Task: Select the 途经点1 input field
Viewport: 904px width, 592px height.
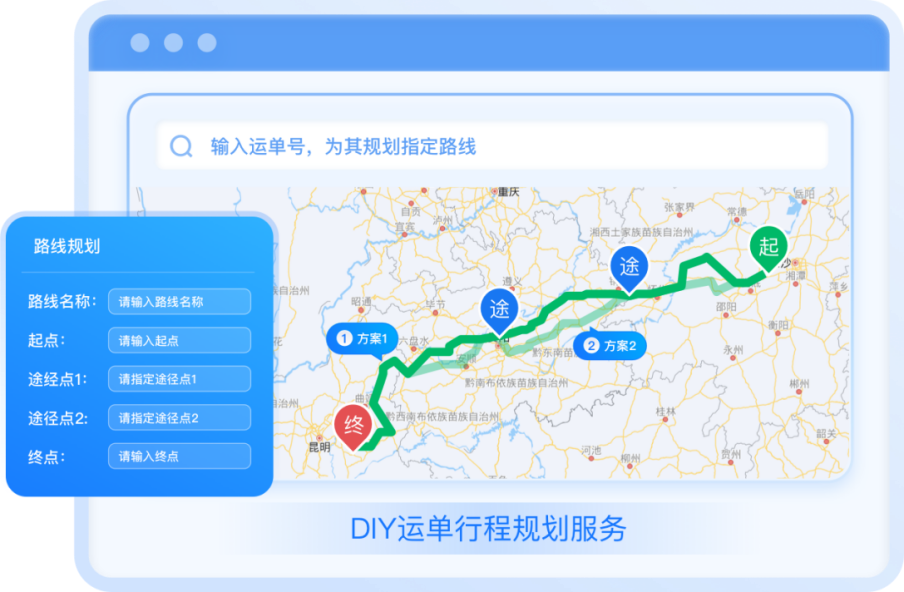Action: (179, 379)
